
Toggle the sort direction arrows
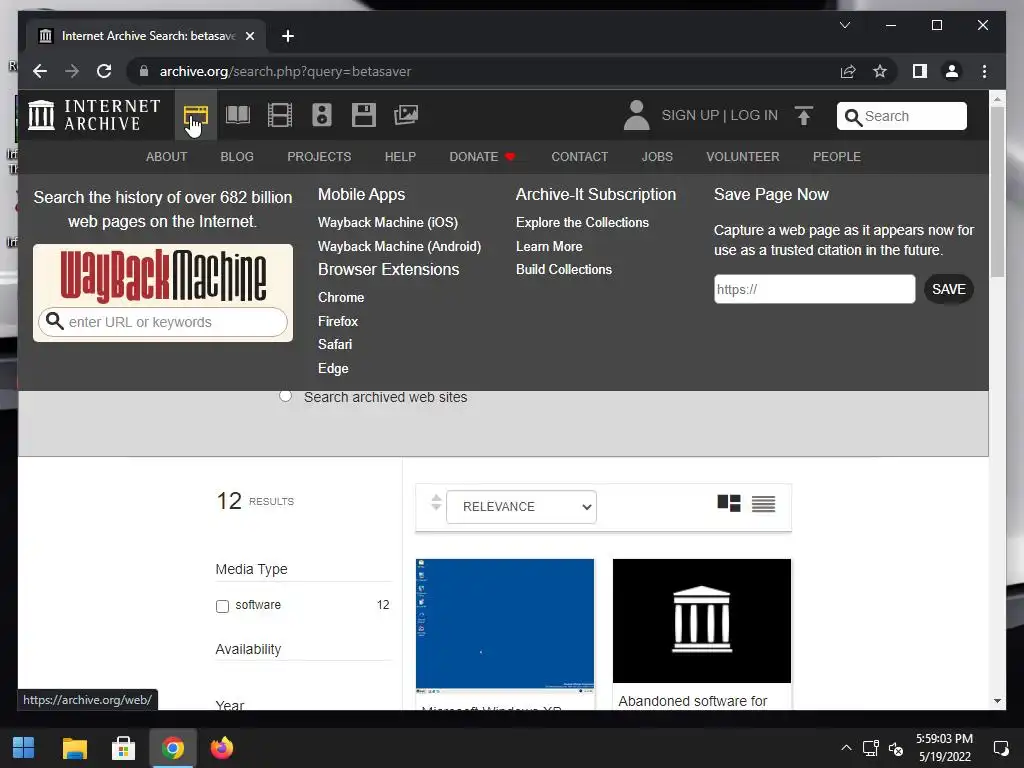tap(436, 502)
